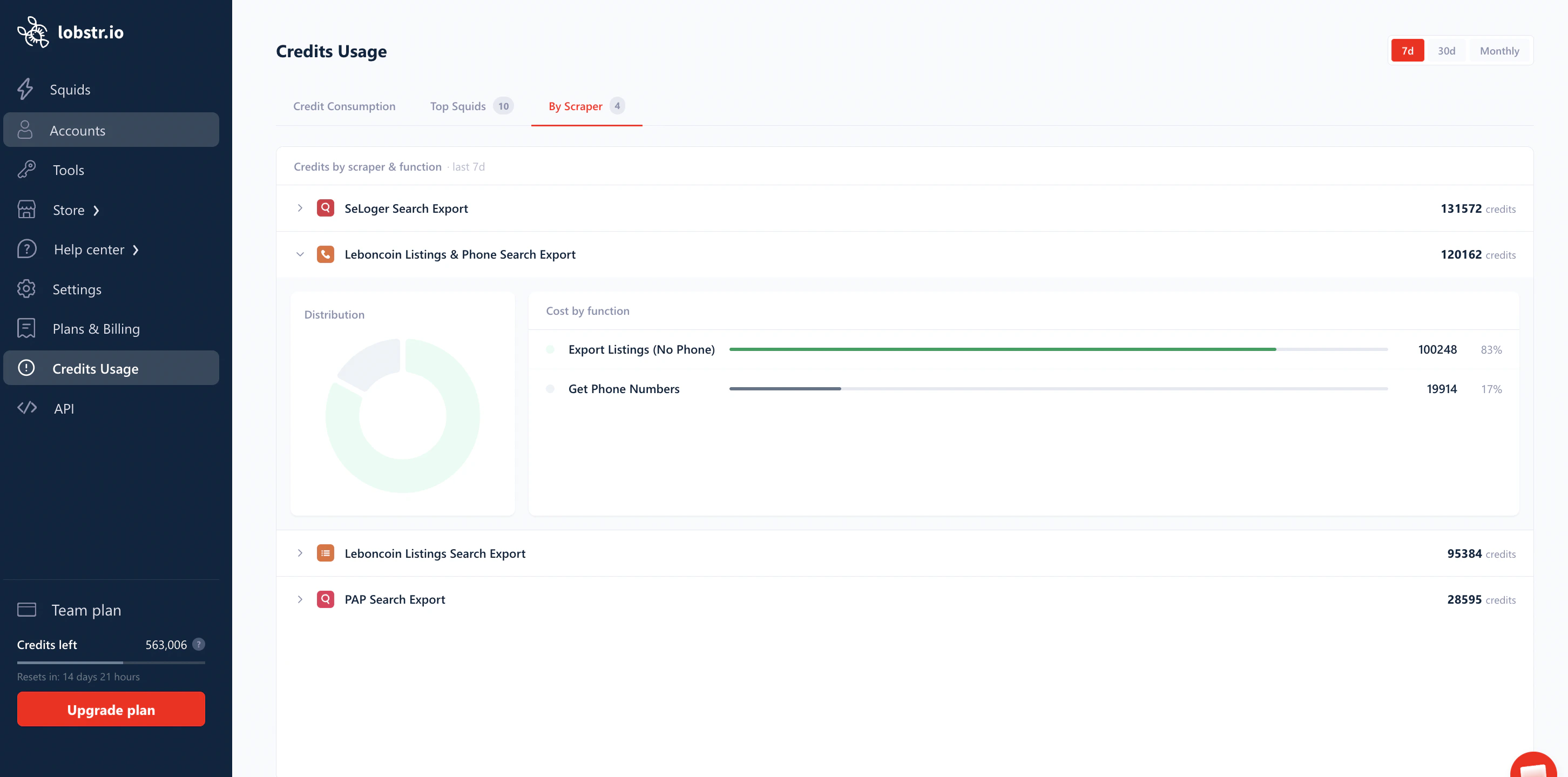Go to Tools in the sidebar

[x=111, y=170]
